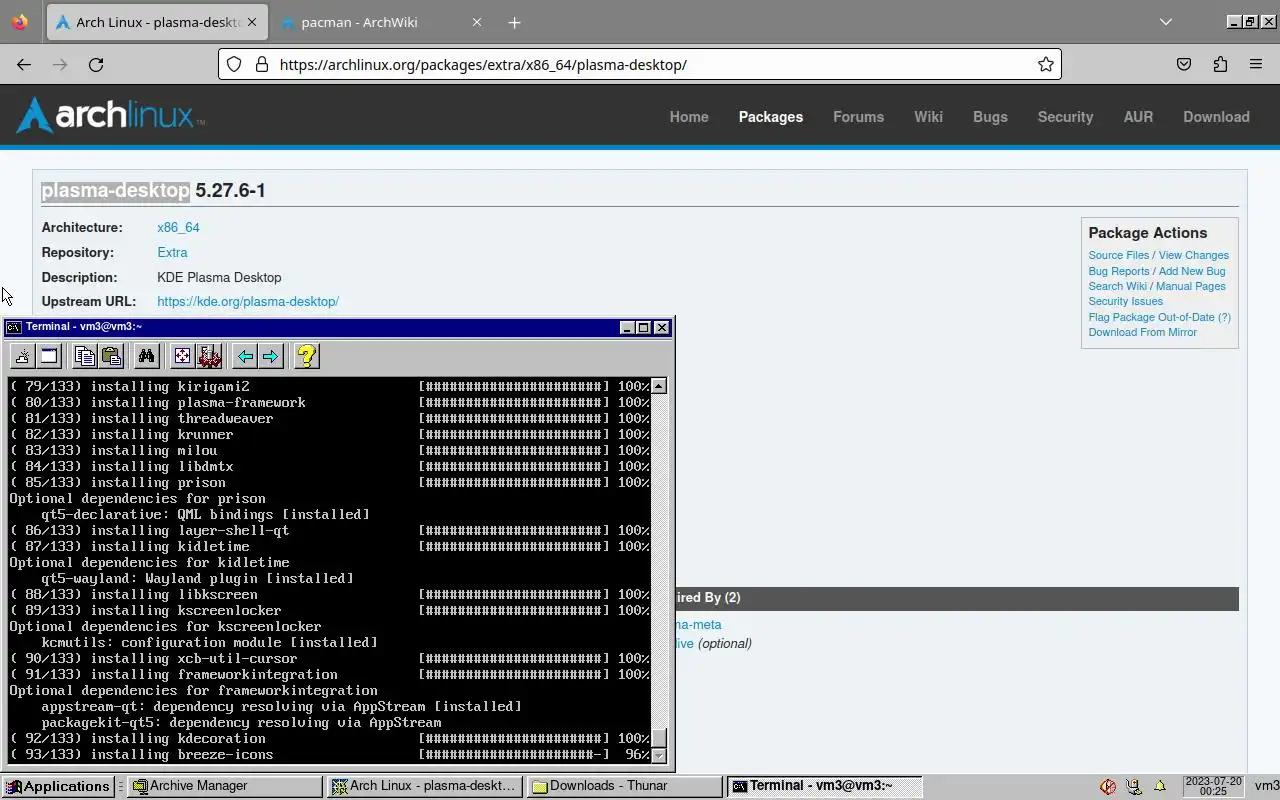Click the Firefox forward arrow
This screenshot has width=1280, height=800.
tap(60, 64)
